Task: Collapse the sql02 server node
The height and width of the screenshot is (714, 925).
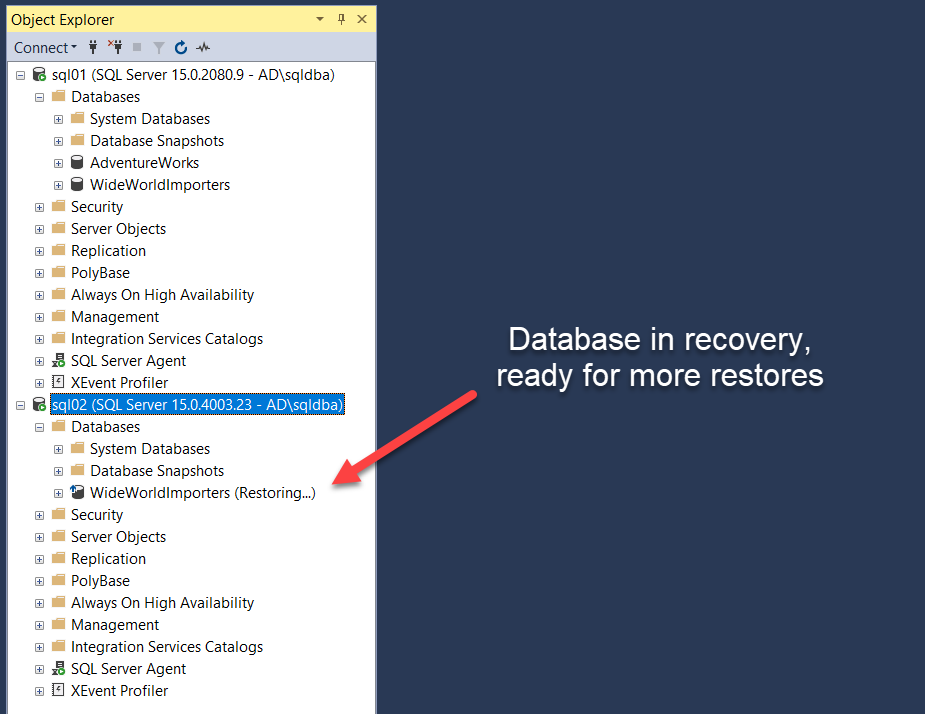Action: tap(21, 405)
